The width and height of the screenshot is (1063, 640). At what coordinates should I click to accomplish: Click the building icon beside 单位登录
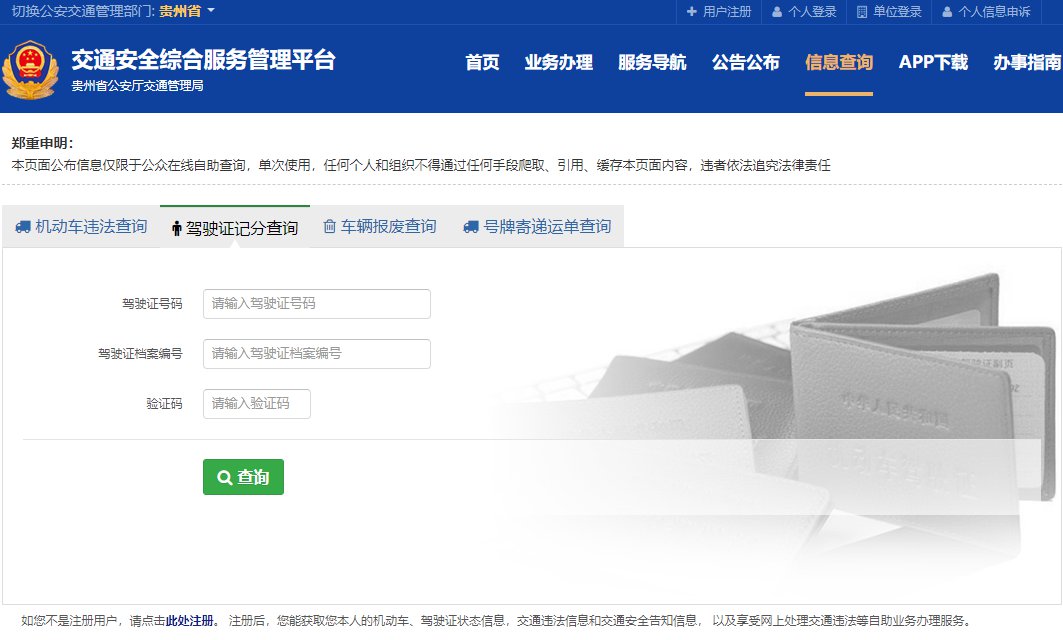[x=862, y=12]
